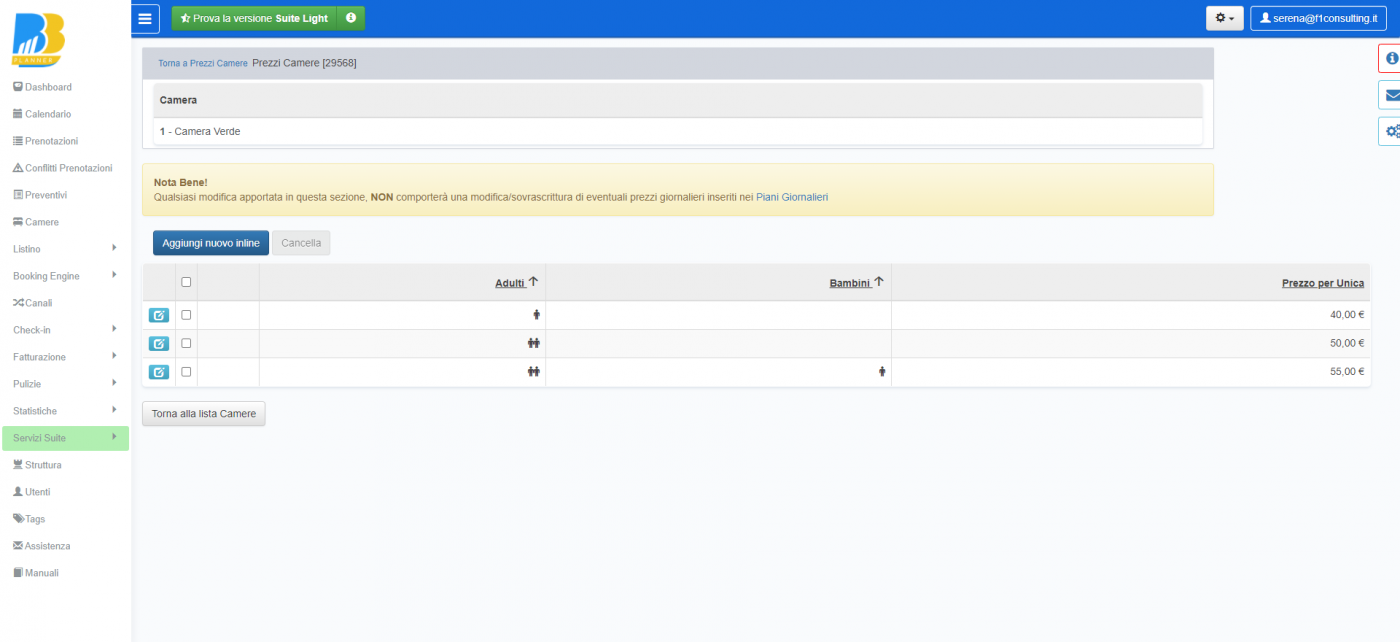Image resolution: width=1400 pixels, height=642 pixels.
Task: Edit the 55,00 € price row
Action: point(159,372)
